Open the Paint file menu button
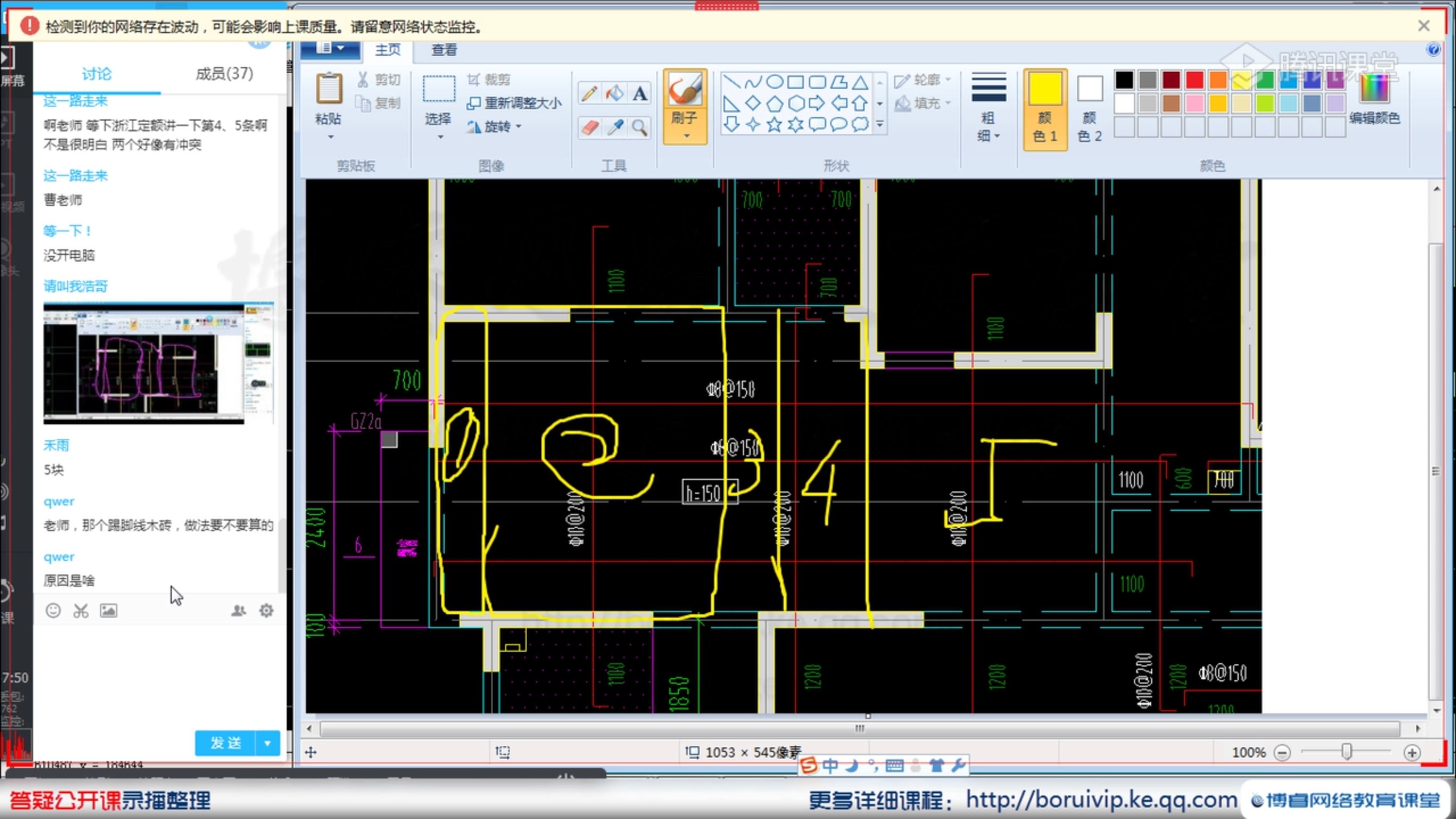Screen dimensions: 1456x819 coord(330,49)
